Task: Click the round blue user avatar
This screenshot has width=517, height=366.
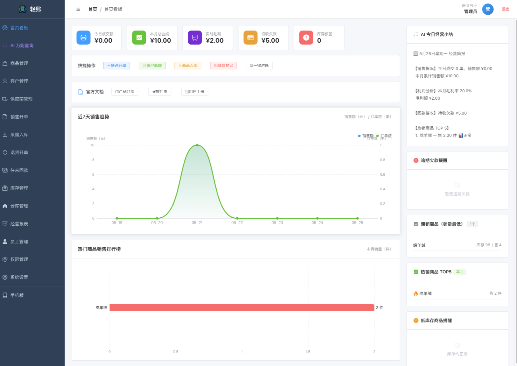Action: click(488, 9)
